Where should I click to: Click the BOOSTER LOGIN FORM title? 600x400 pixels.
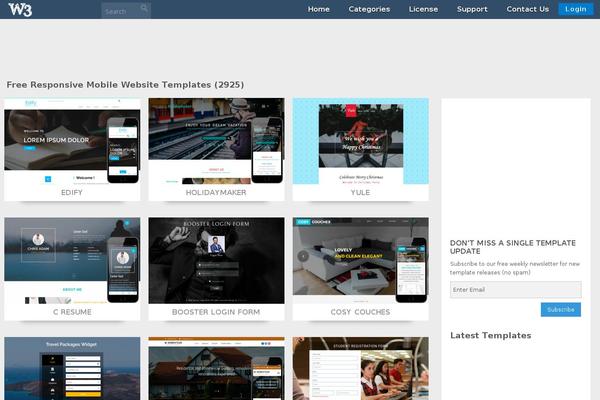pyautogui.click(x=216, y=312)
